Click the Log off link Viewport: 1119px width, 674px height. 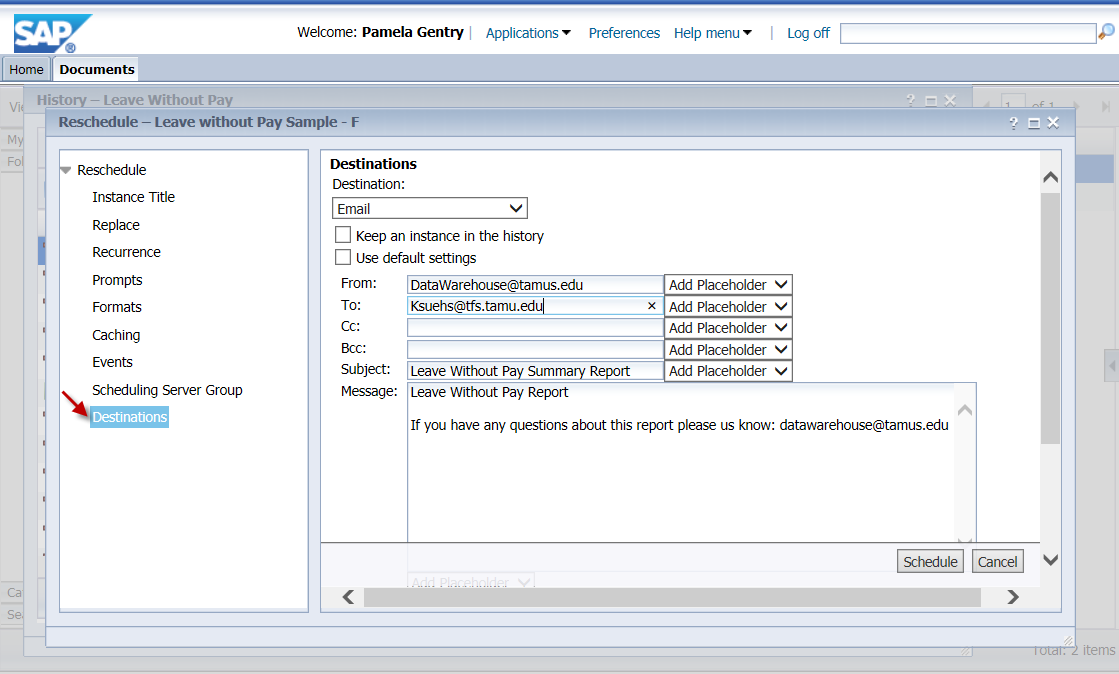coord(809,33)
